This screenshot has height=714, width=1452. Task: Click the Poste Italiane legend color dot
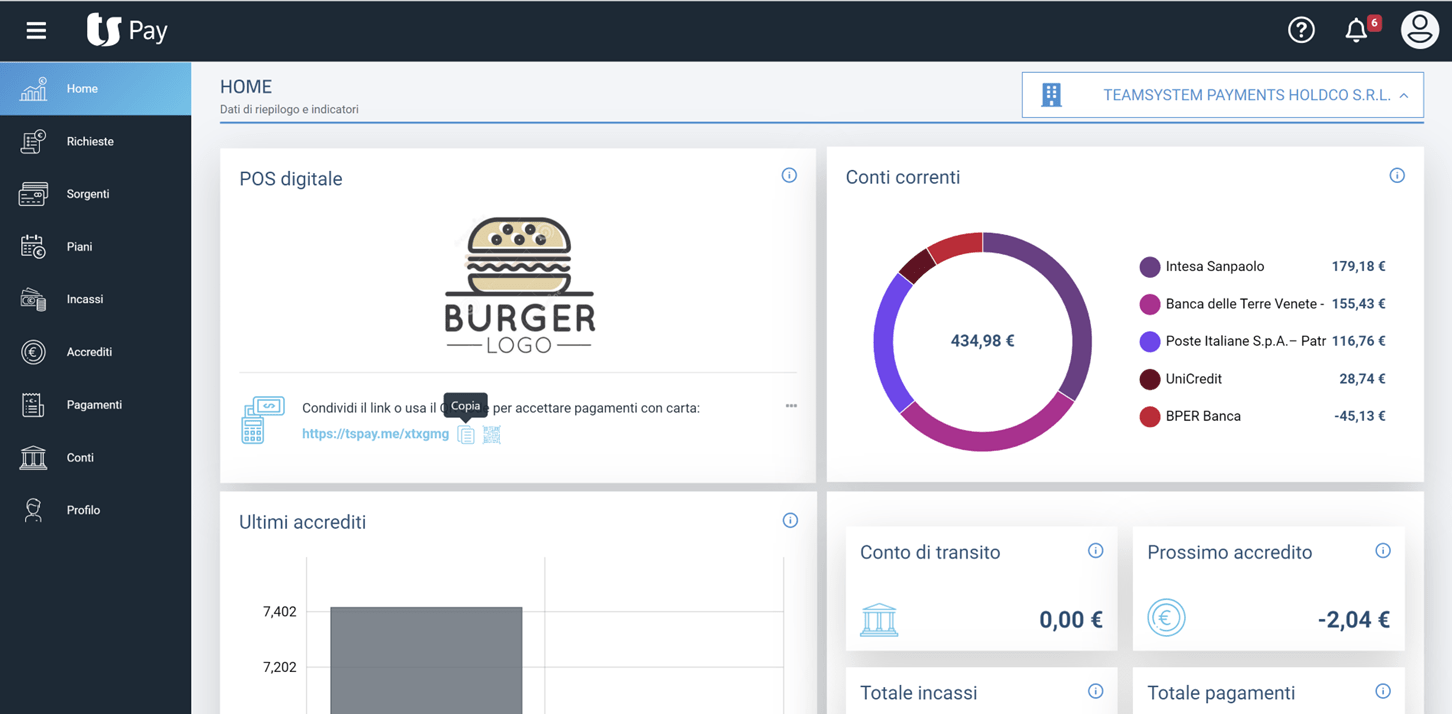pos(1150,341)
